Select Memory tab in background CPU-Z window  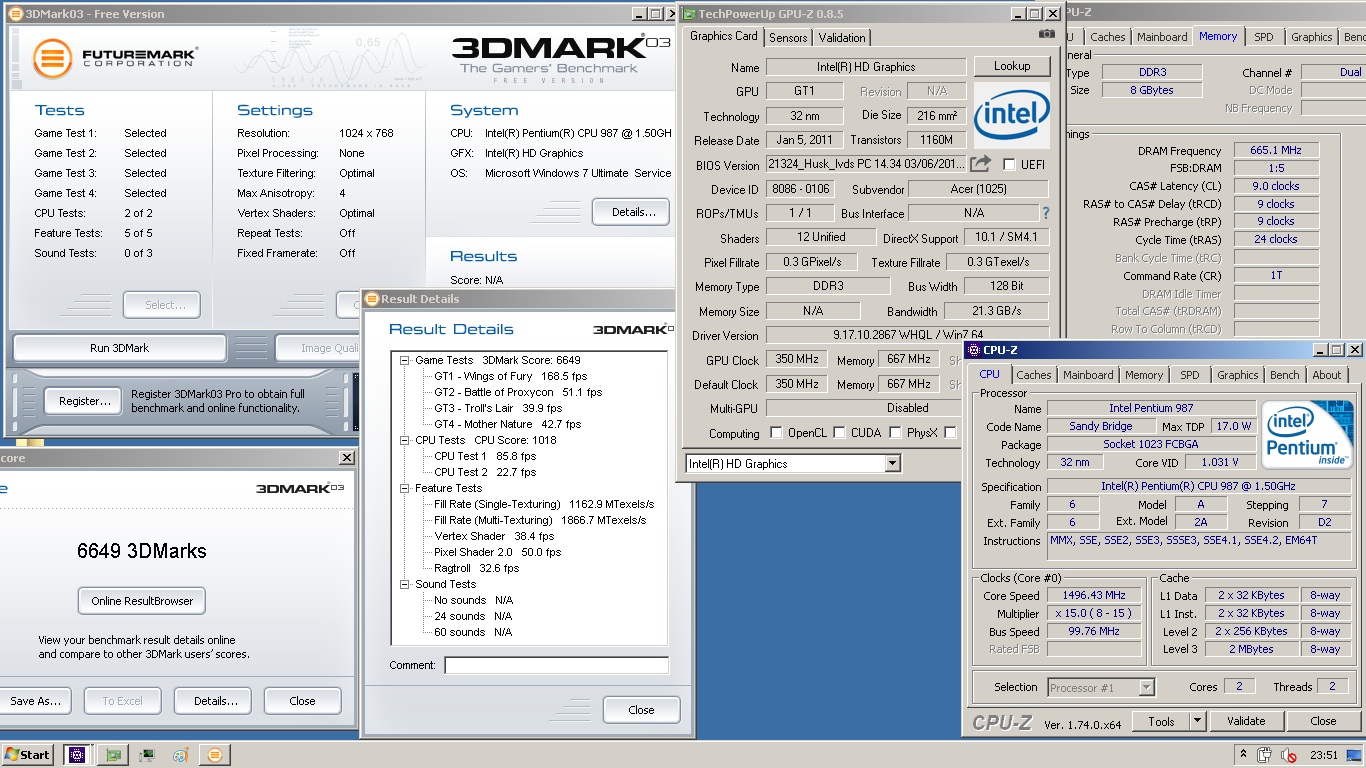point(1218,36)
